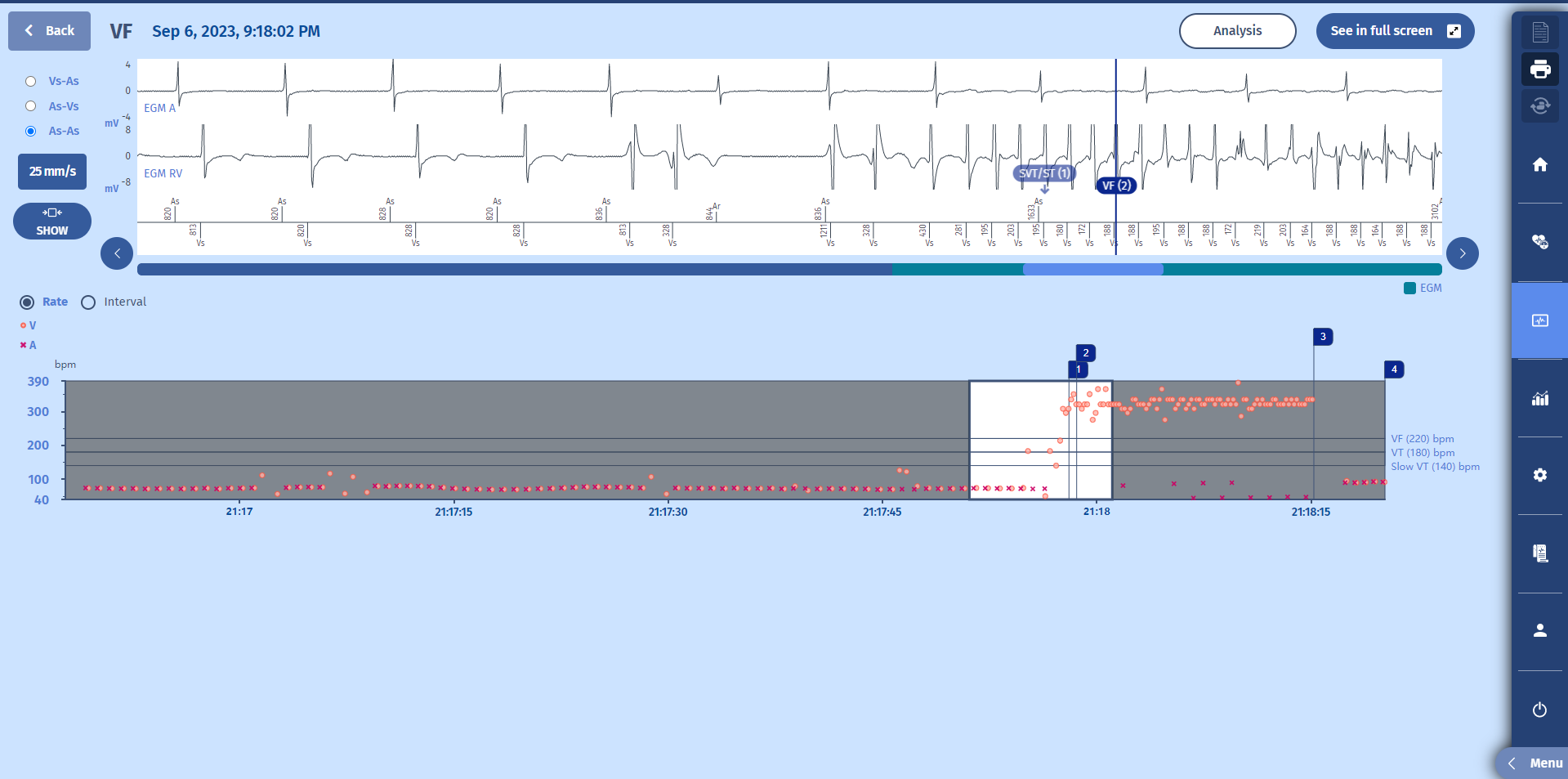Click the printer icon in sidebar
This screenshot has height=779, width=1568.
click(1539, 69)
